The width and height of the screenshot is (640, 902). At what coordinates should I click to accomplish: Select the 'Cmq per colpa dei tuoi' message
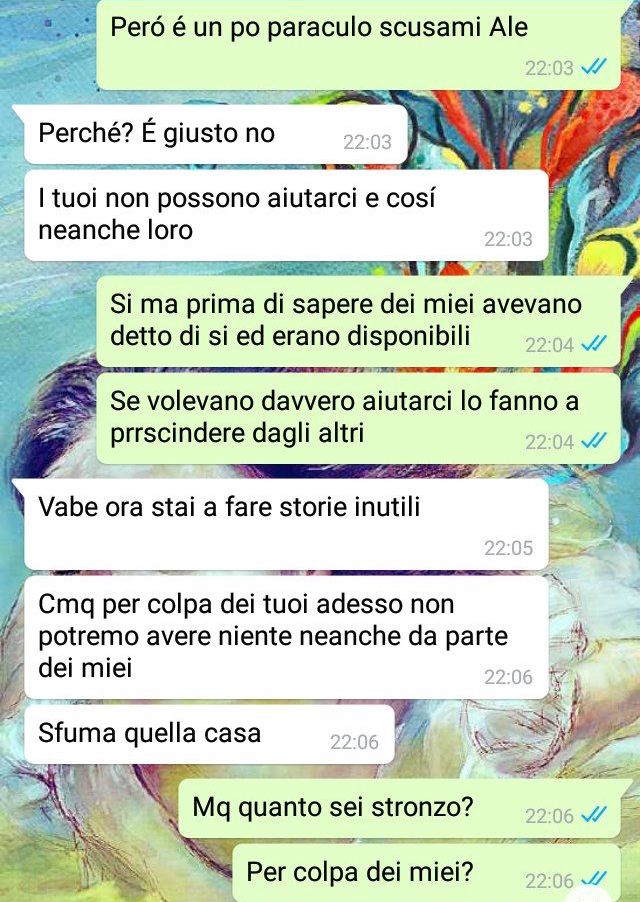286,637
